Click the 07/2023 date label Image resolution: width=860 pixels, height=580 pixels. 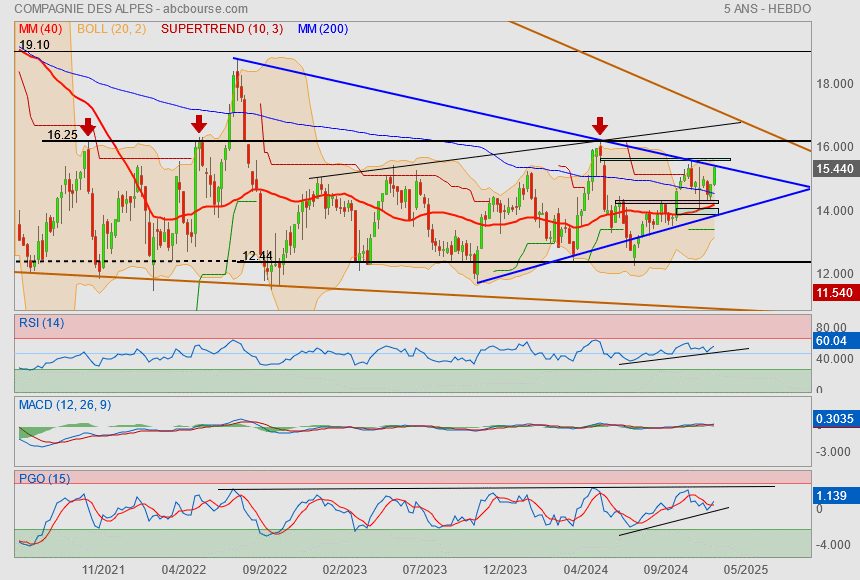pos(425,570)
